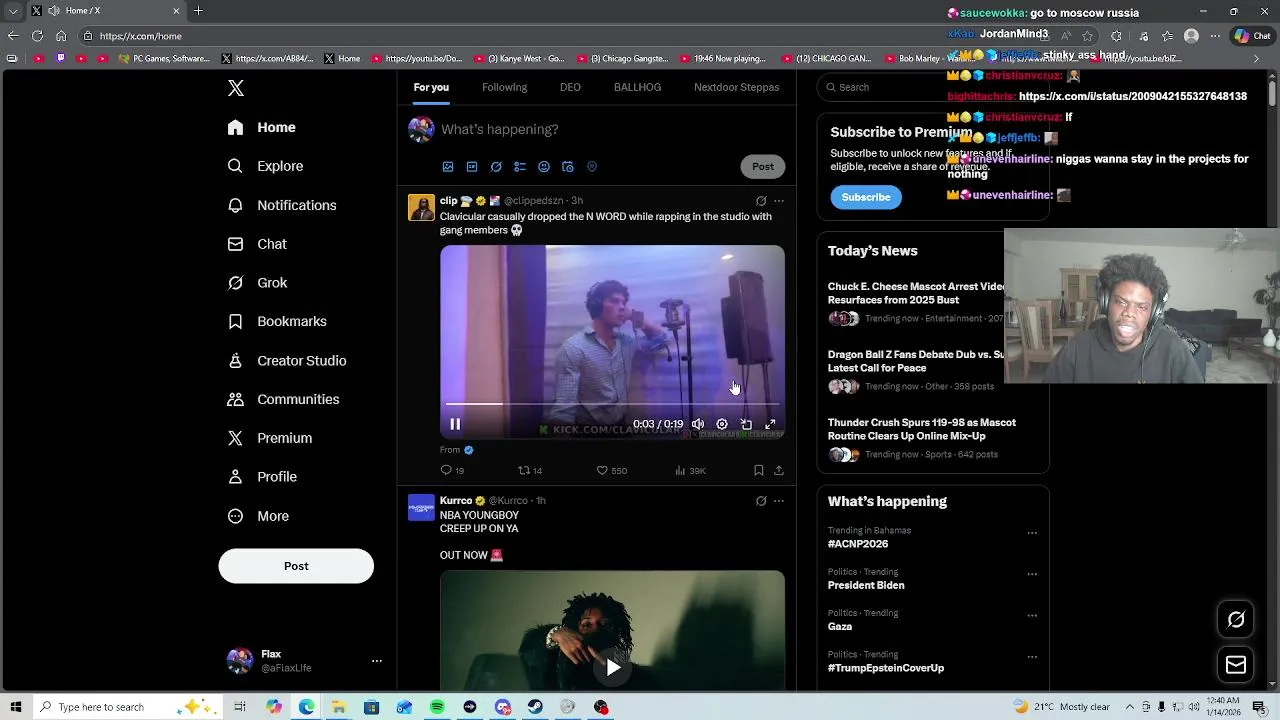This screenshot has height=720, width=1280.
Task: Pause the playing video
Action: pyautogui.click(x=455, y=424)
